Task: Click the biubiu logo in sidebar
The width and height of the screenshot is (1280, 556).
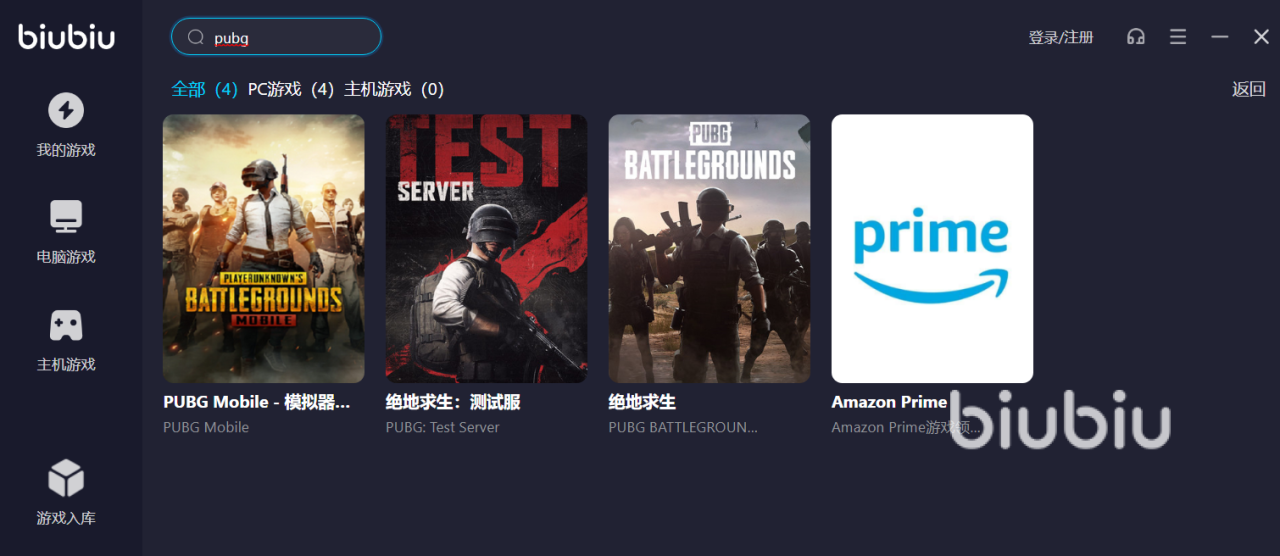Action: tap(67, 37)
